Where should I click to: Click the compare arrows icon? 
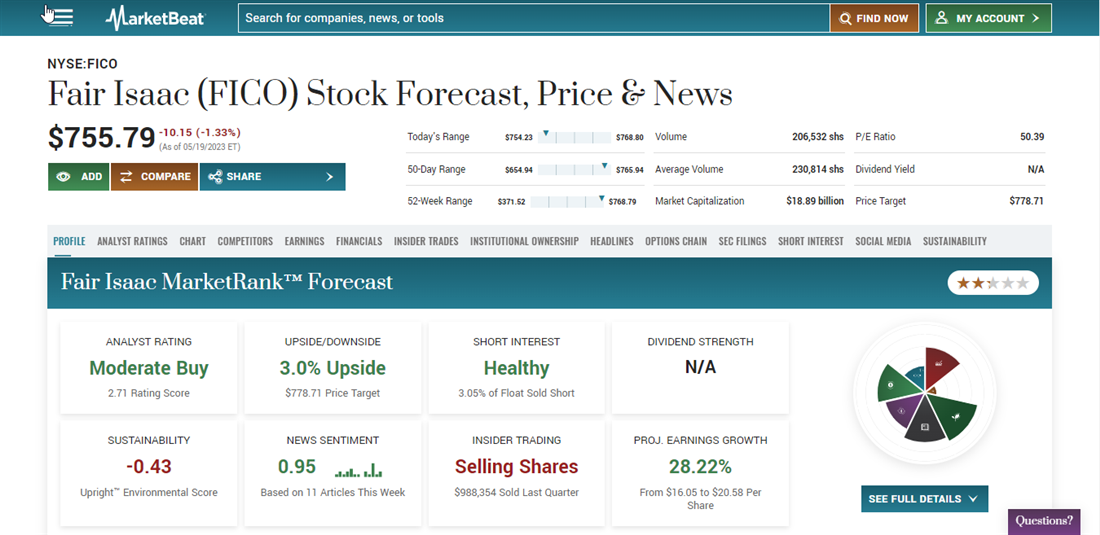coord(127,177)
